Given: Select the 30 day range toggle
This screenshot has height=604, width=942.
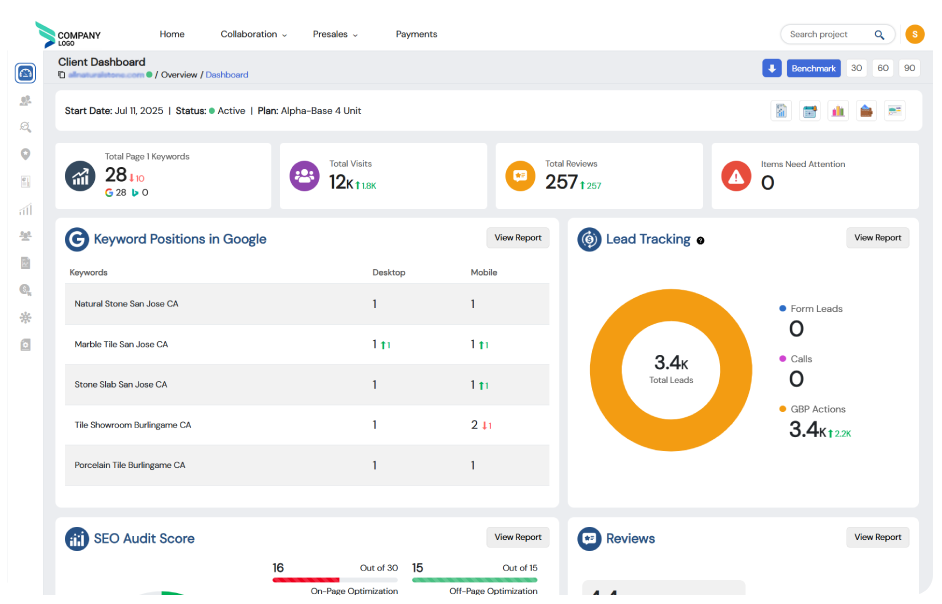Looking at the screenshot, I should click(856, 68).
